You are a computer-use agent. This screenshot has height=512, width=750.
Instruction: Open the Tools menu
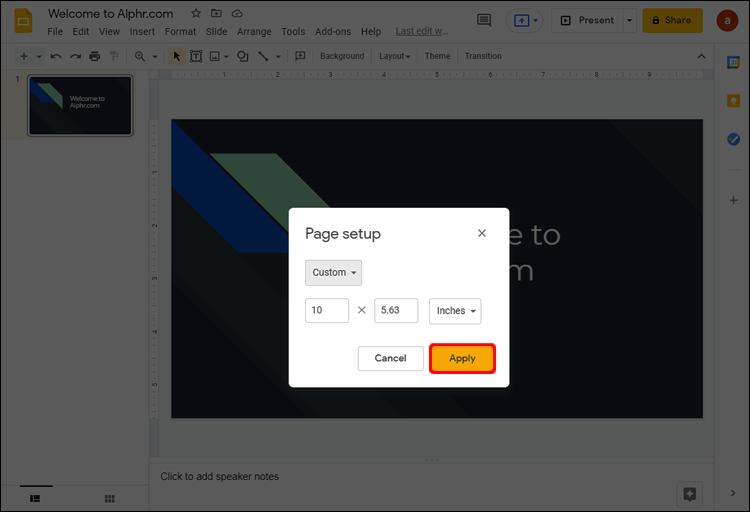click(x=293, y=32)
